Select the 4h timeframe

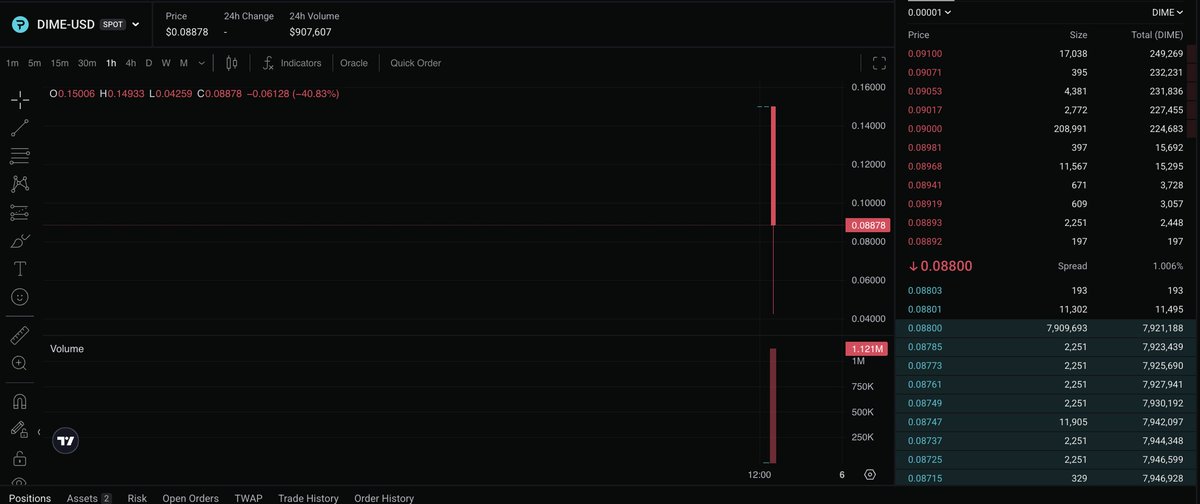tap(131, 63)
